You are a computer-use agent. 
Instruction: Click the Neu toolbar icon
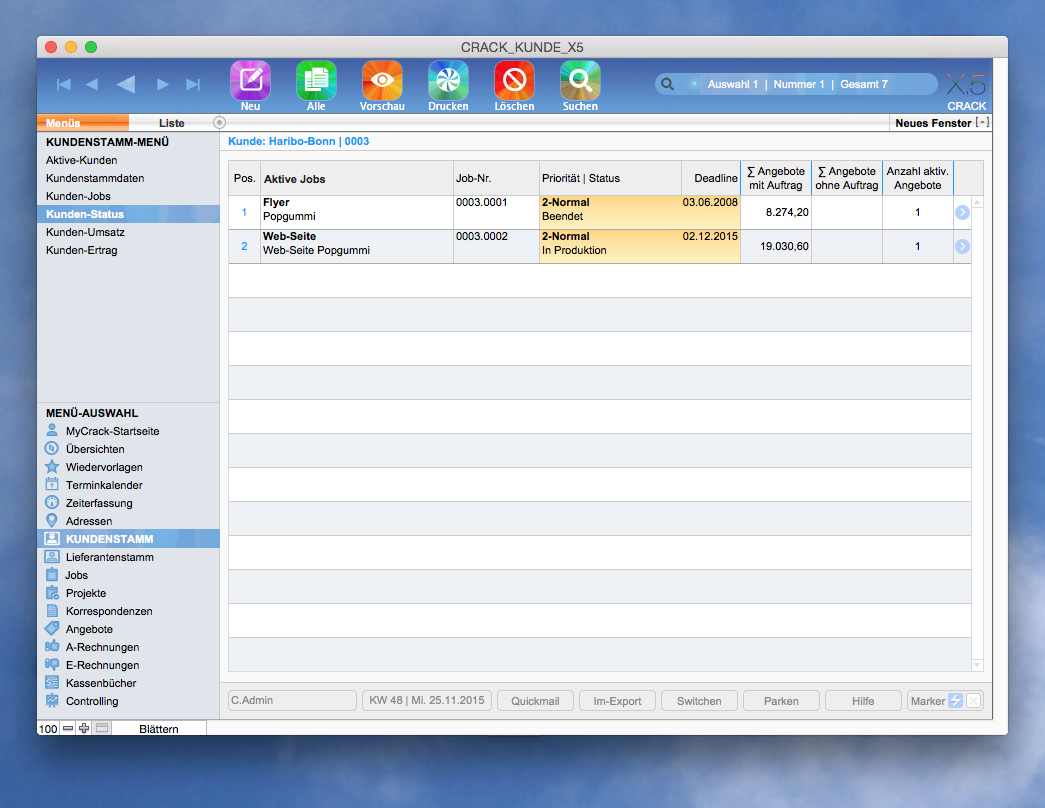(250, 80)
